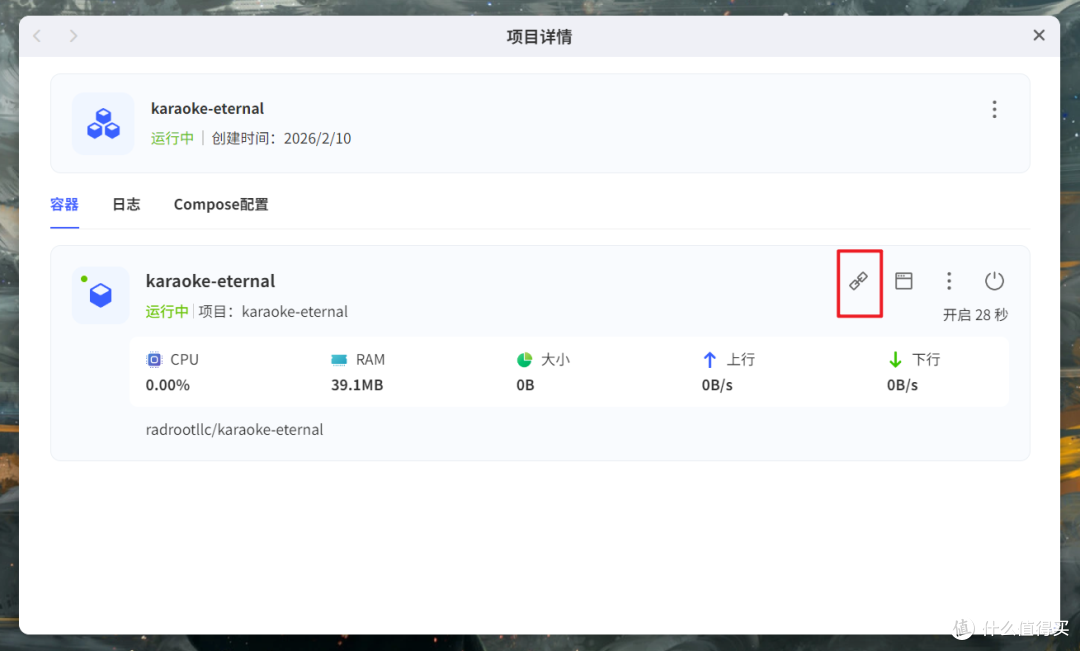Click the 39.1MB RAM value
Viewport: 1080px width, 651px height.
(357, 385)
